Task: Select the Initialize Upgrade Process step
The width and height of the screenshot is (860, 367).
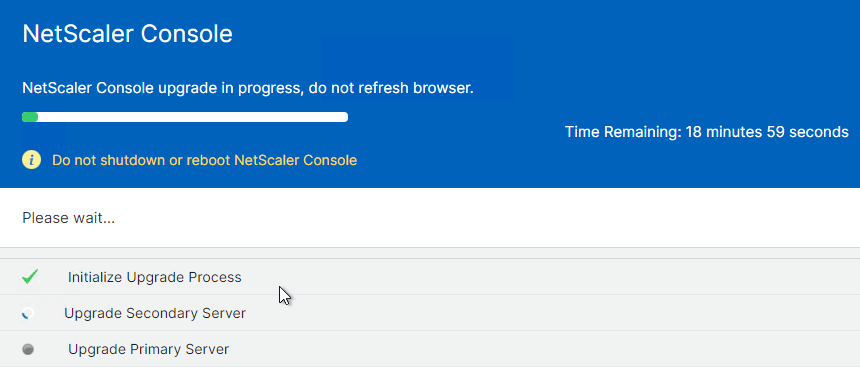Action: pos(430,277)
